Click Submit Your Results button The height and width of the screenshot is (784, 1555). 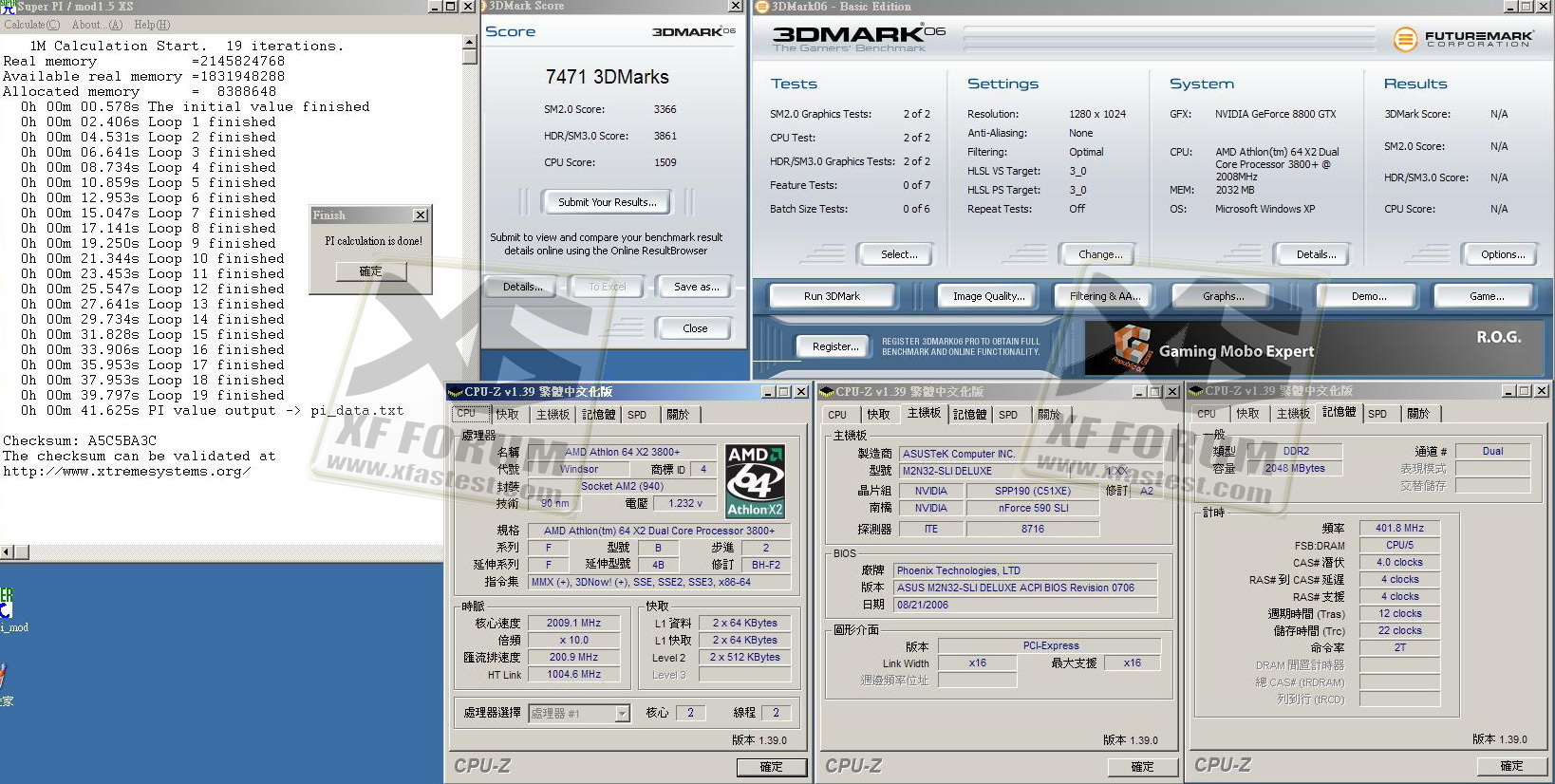pyautogui.click(x=607, y=202)
